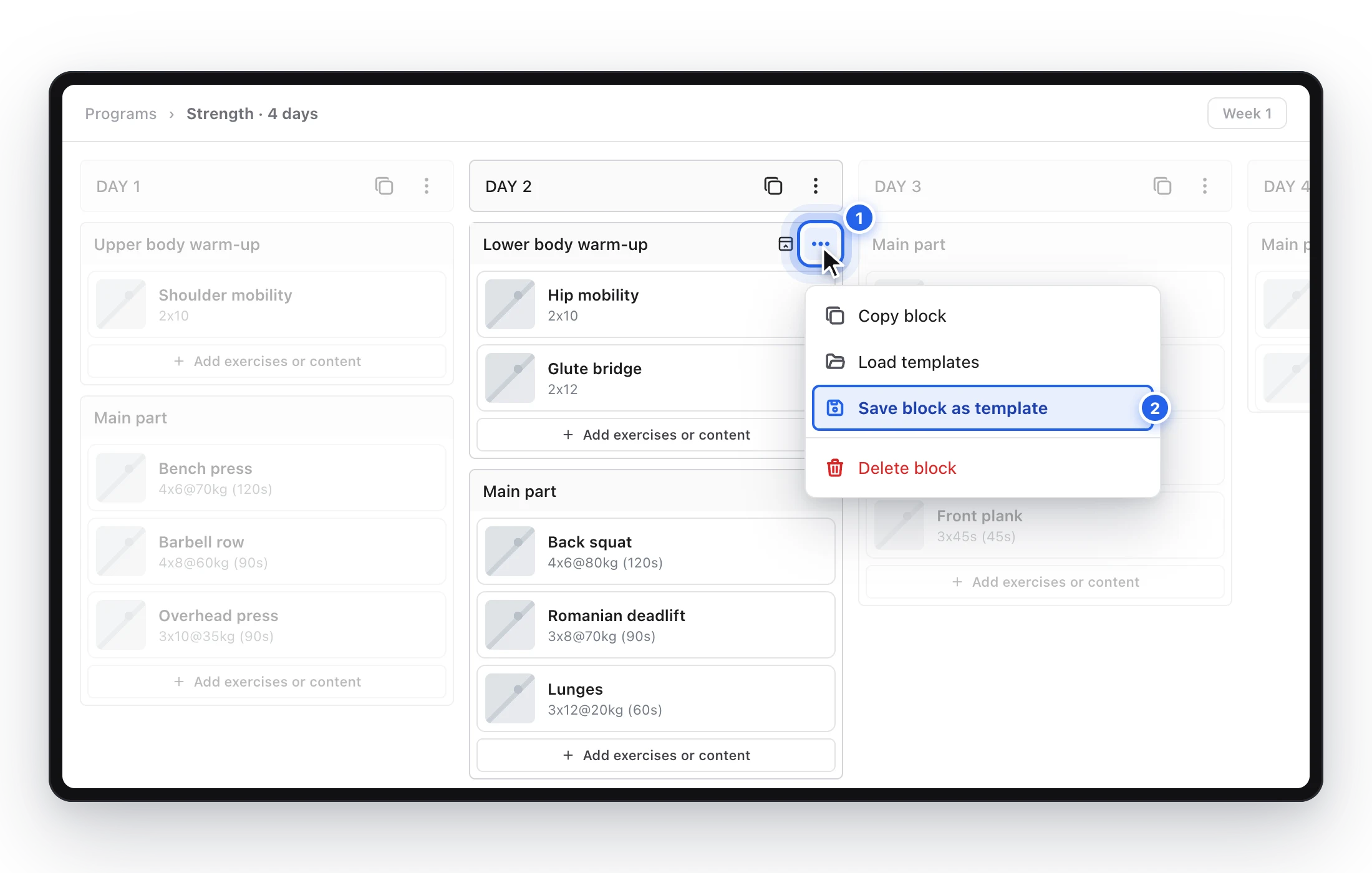Click the Upper body warm-up block title
This screenshot has width=1372, height=873.
[x=176, y=244]
